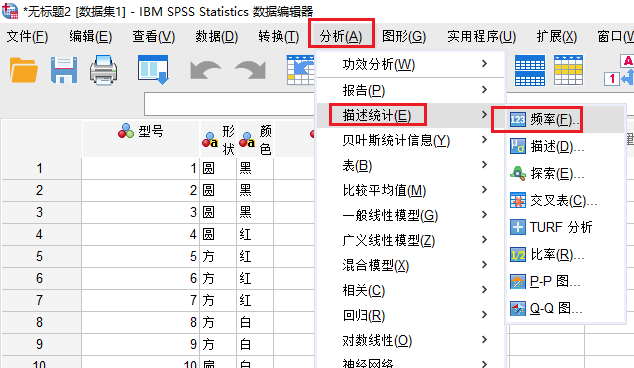Click the Q-Q plot icon
Screen dimensions: 634x368
518,309
